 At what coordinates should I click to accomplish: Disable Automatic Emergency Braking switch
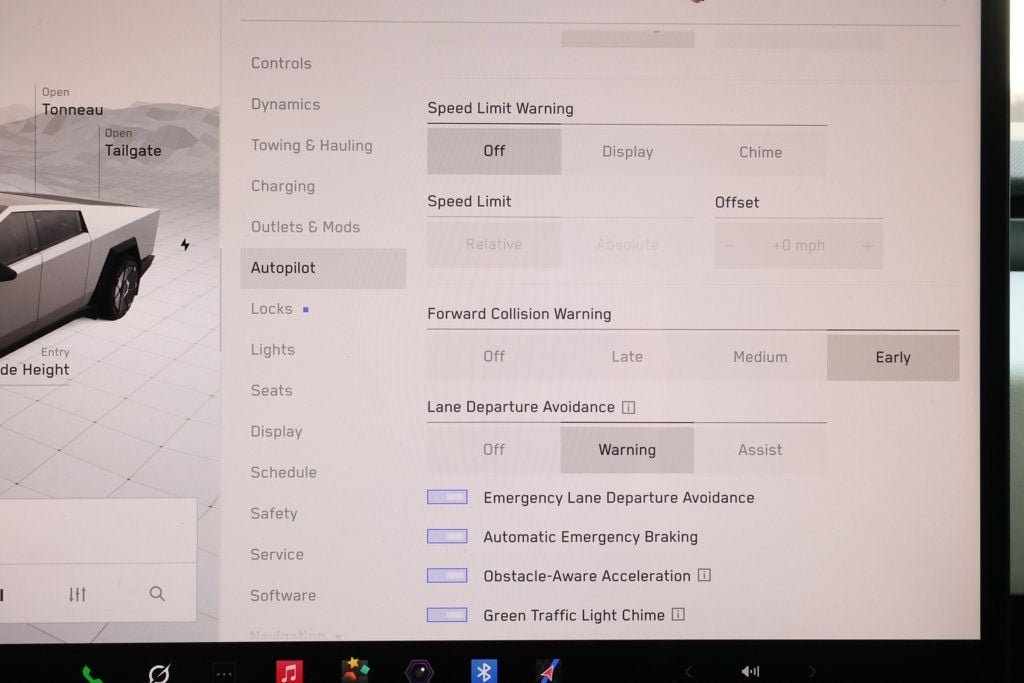(x=447, y=537)
